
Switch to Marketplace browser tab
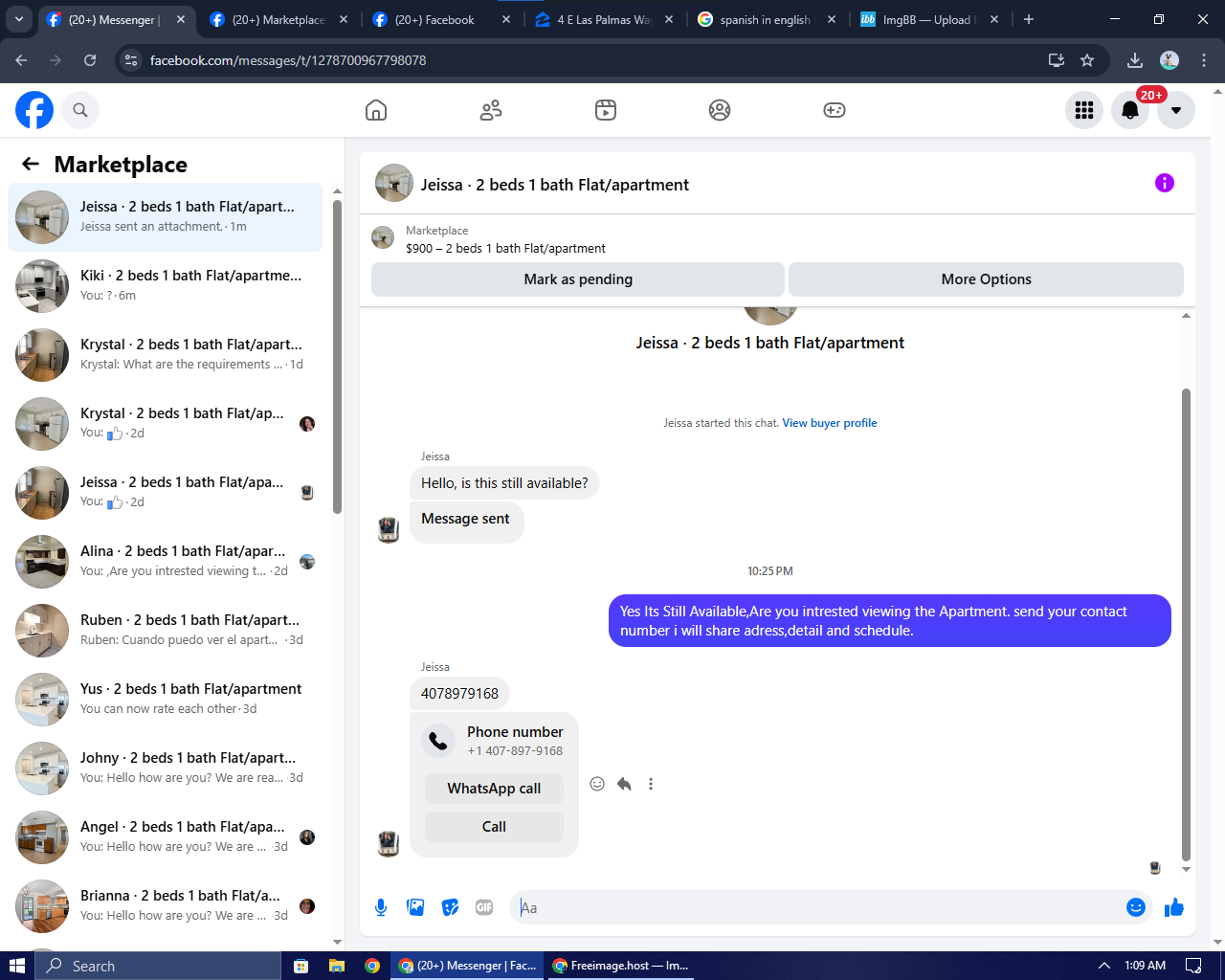(x=278, y=19)
